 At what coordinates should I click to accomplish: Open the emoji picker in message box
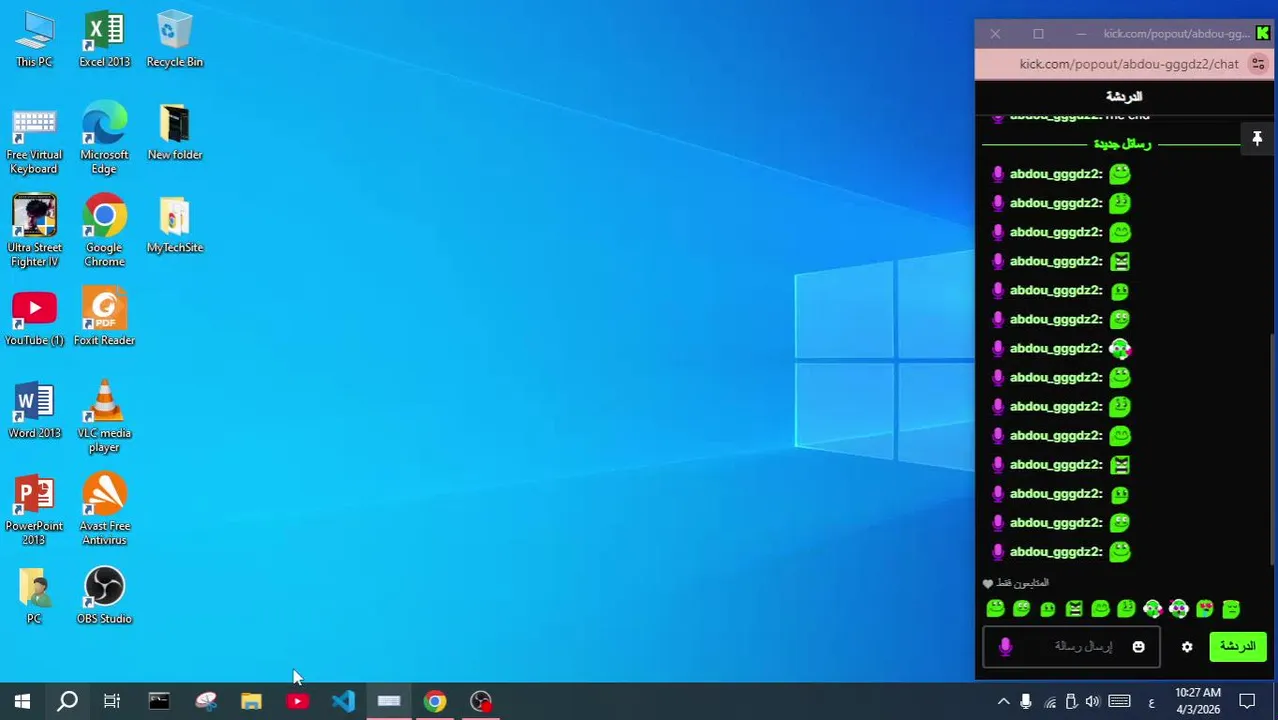1138,647
